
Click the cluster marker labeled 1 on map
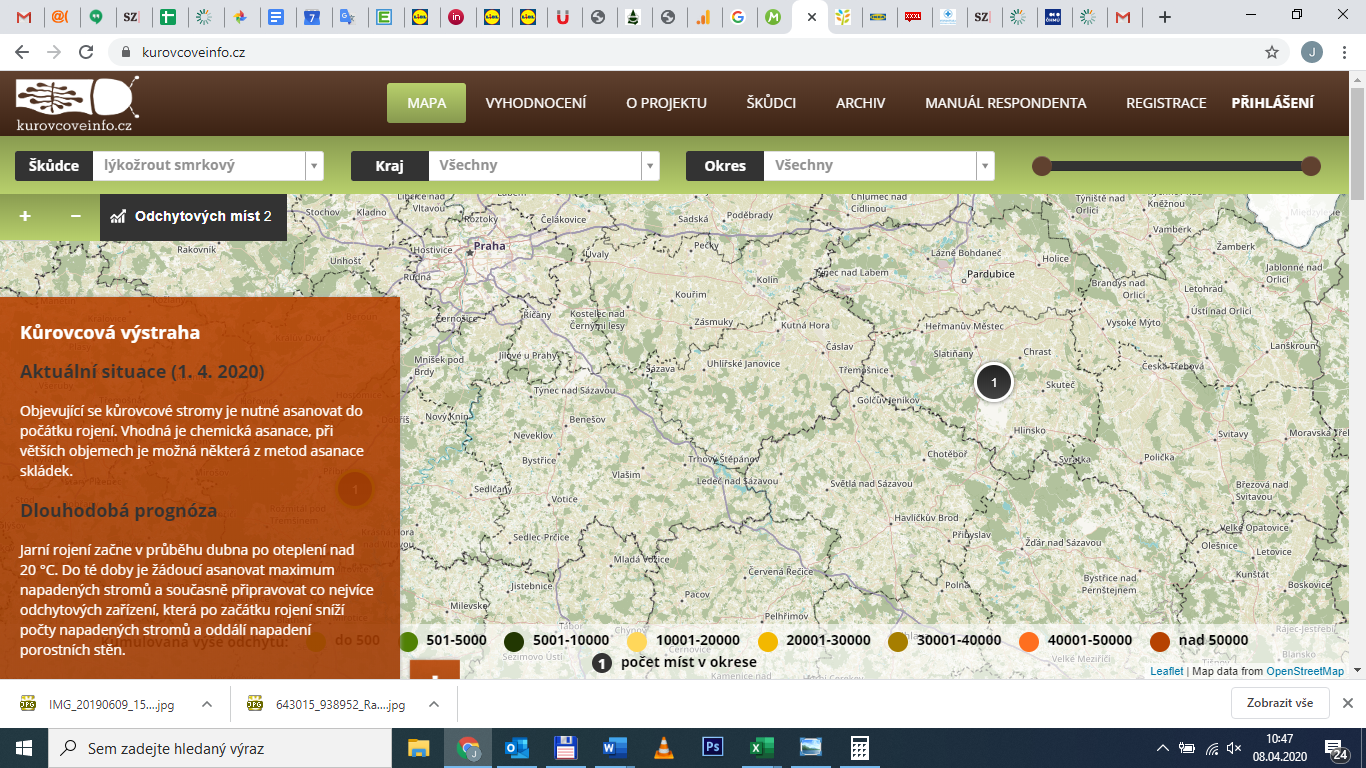click(993, 382)
